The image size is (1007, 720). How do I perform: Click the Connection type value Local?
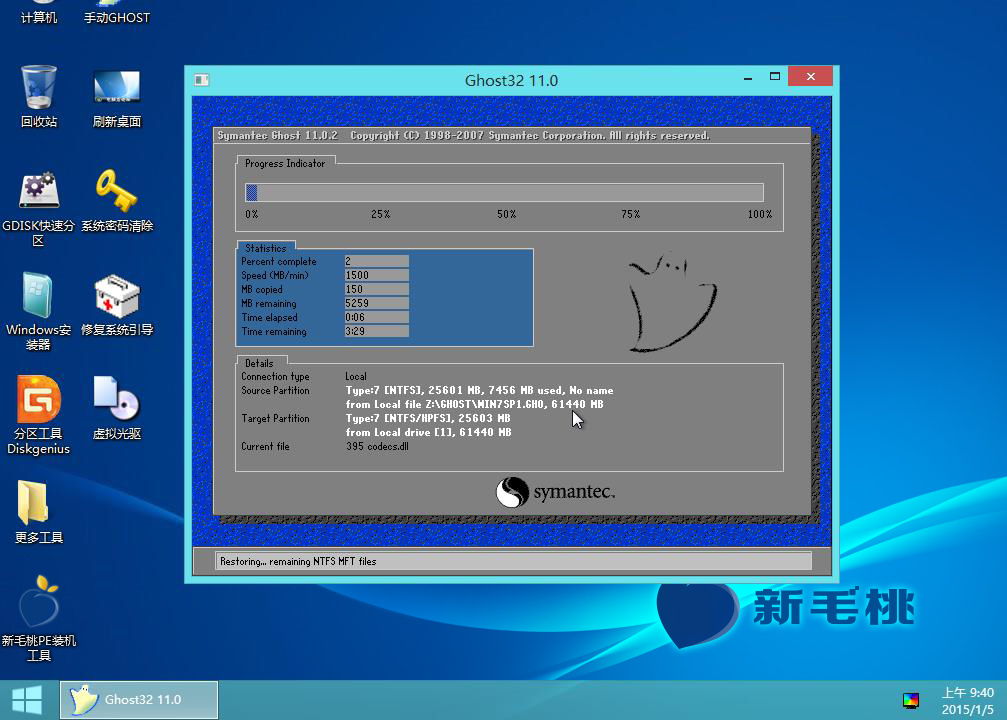tap(356, 376)
